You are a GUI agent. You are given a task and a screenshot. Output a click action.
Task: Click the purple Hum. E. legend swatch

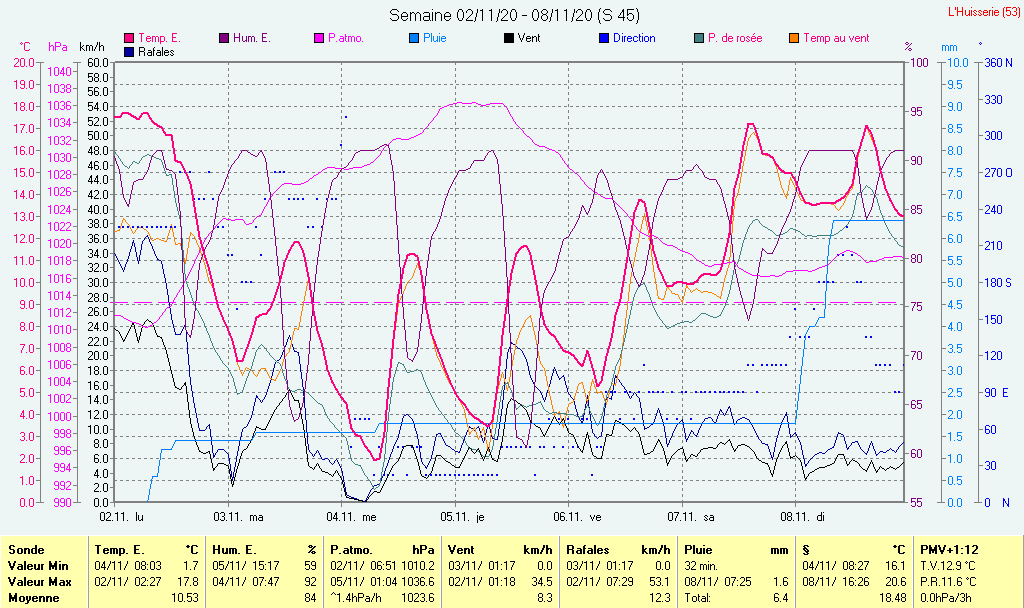[224, 39]
